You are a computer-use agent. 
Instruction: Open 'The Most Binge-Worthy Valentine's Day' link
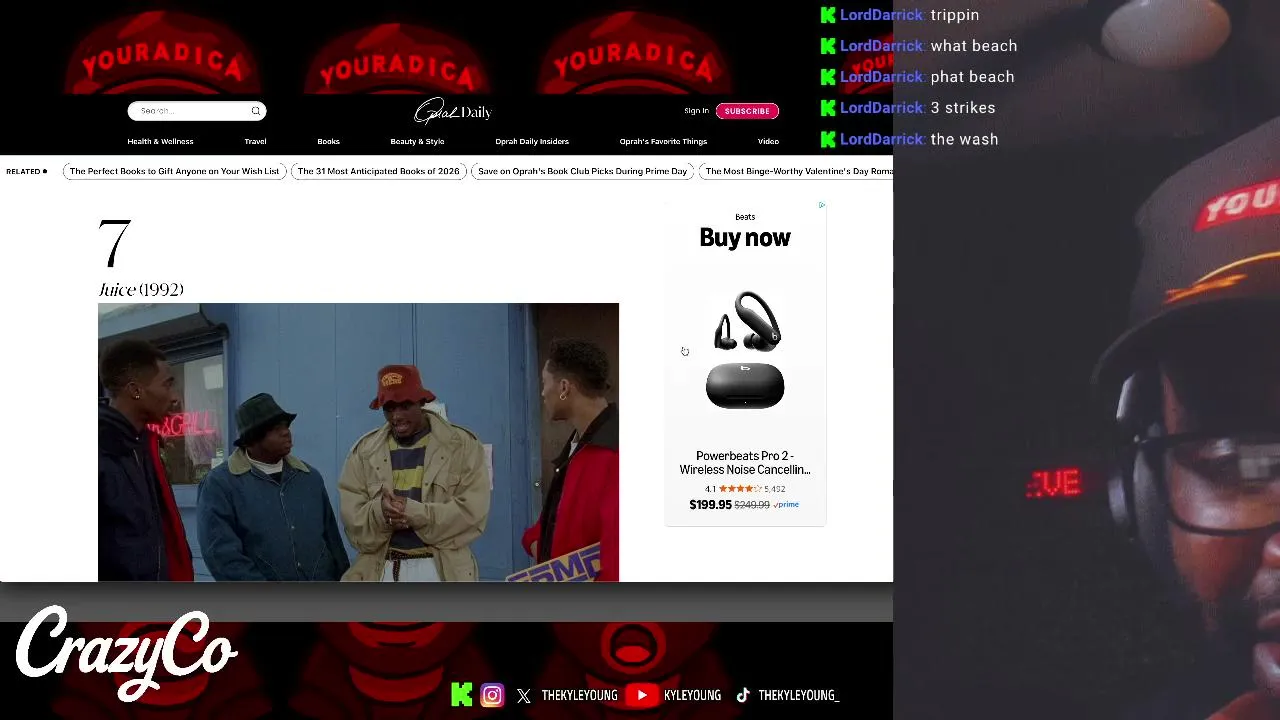(x=797, y=171)
